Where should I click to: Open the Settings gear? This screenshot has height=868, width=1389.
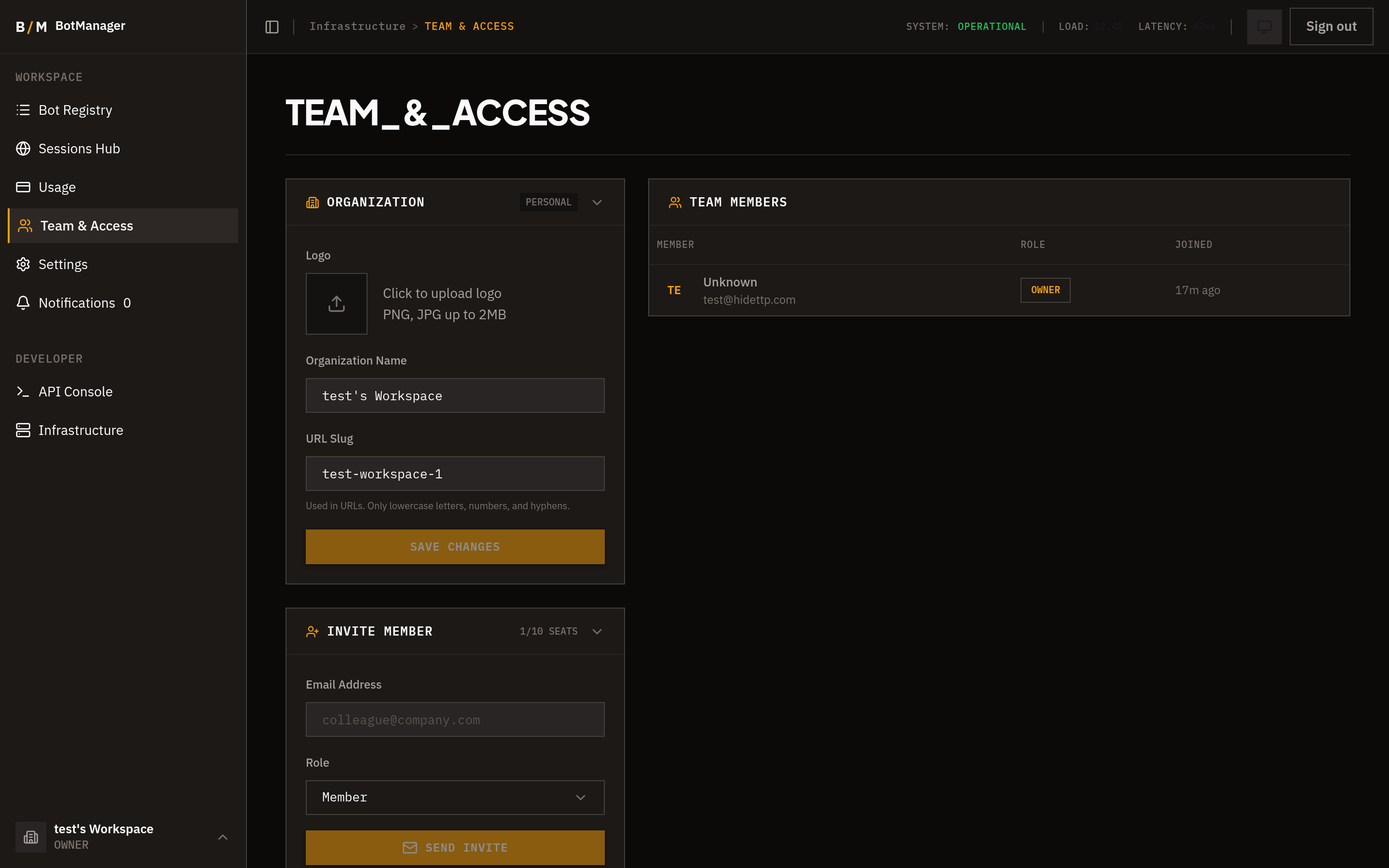point(23,264)
